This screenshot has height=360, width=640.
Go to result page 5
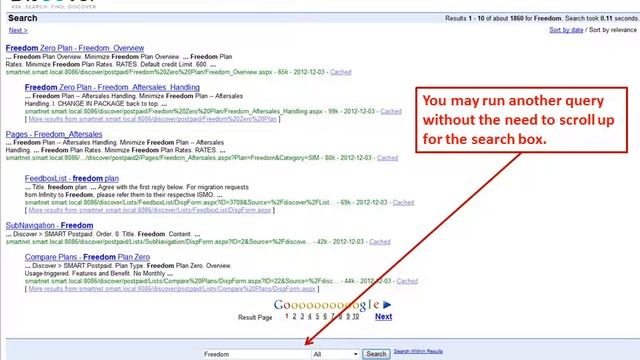click(317, 316)
